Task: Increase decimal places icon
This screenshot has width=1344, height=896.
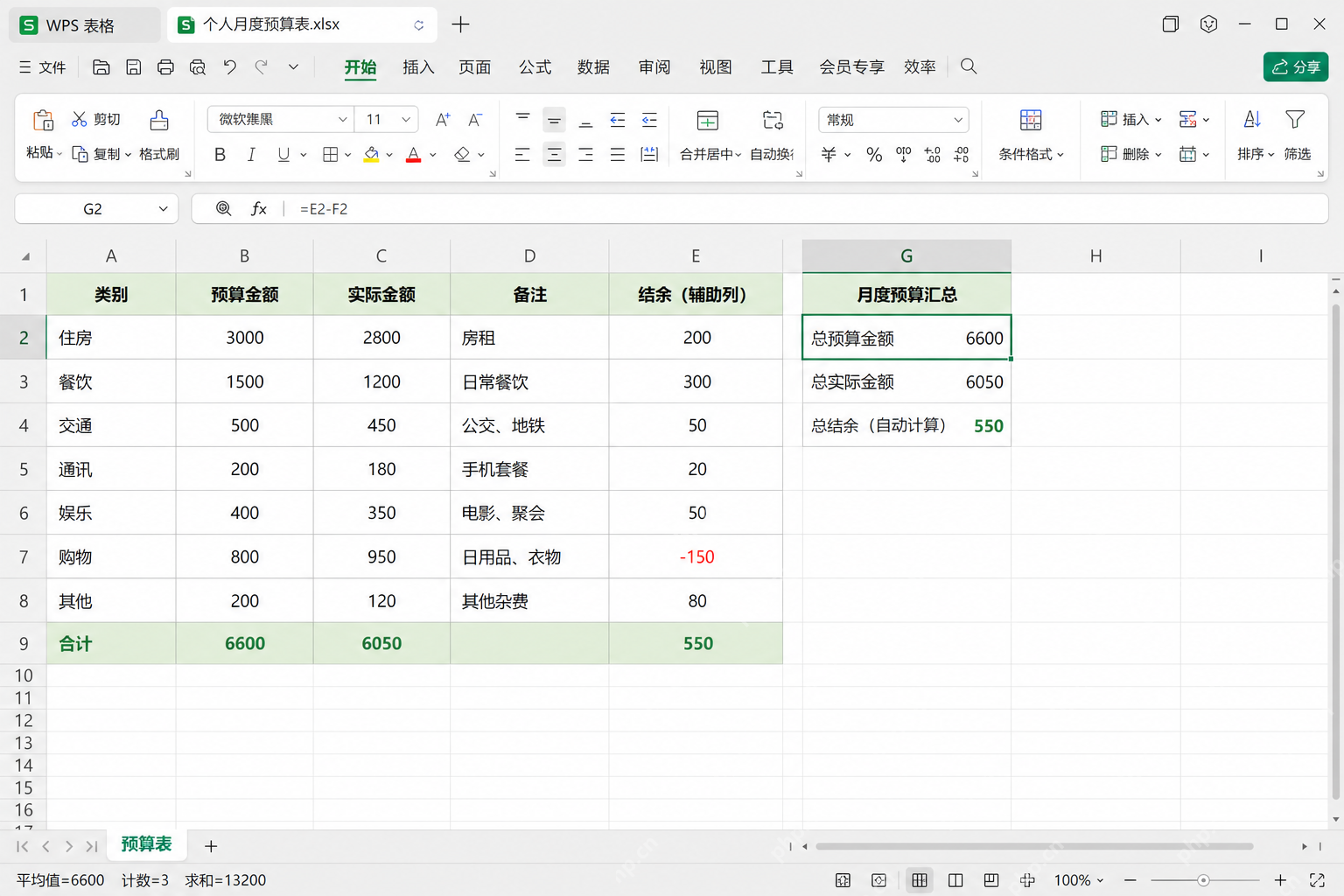Action: pyautogui.click(x=933, y=155)
